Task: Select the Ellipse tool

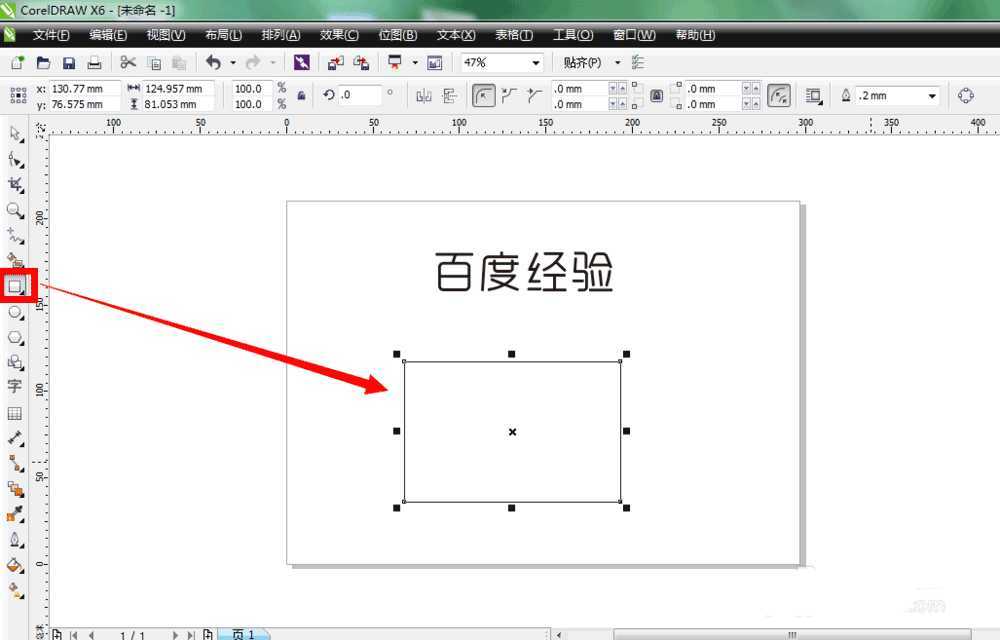Action: (15, 312)
